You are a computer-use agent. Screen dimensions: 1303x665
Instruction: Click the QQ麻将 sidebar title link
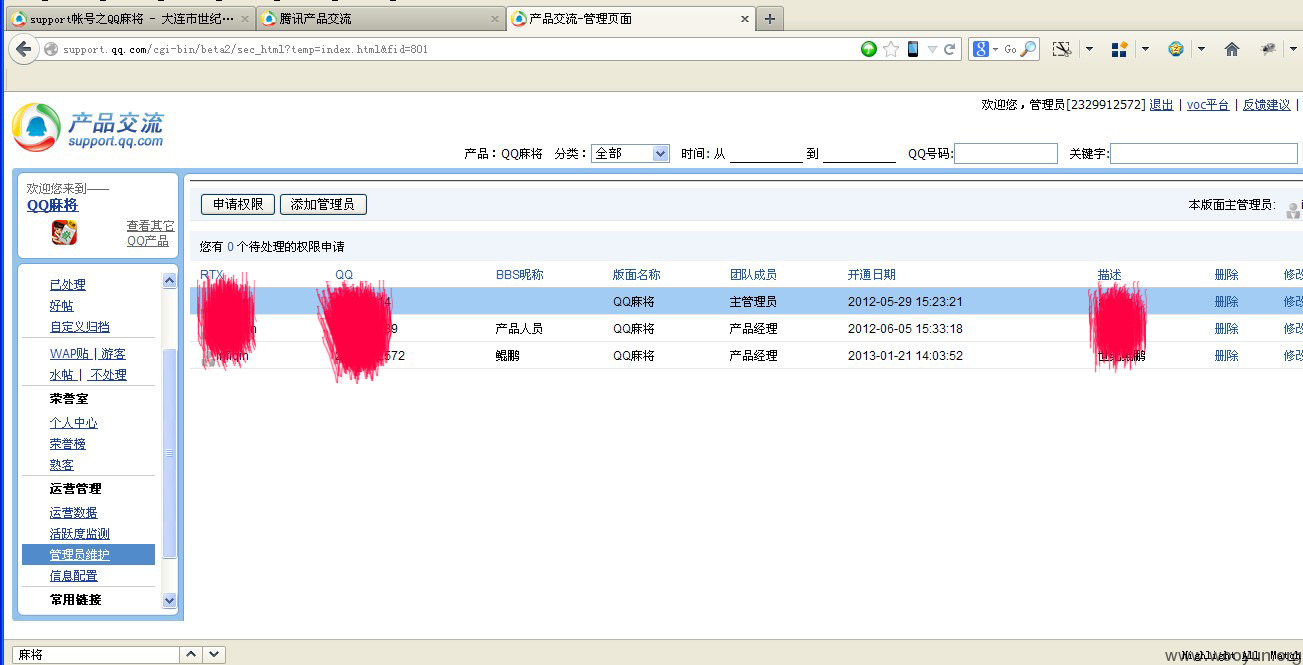[52, 205]
